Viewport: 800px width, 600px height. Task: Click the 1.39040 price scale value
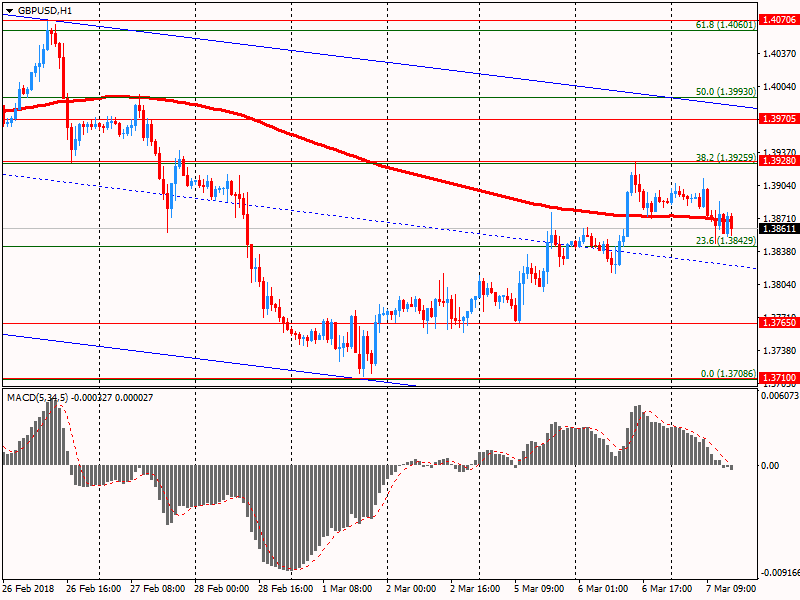779,186
